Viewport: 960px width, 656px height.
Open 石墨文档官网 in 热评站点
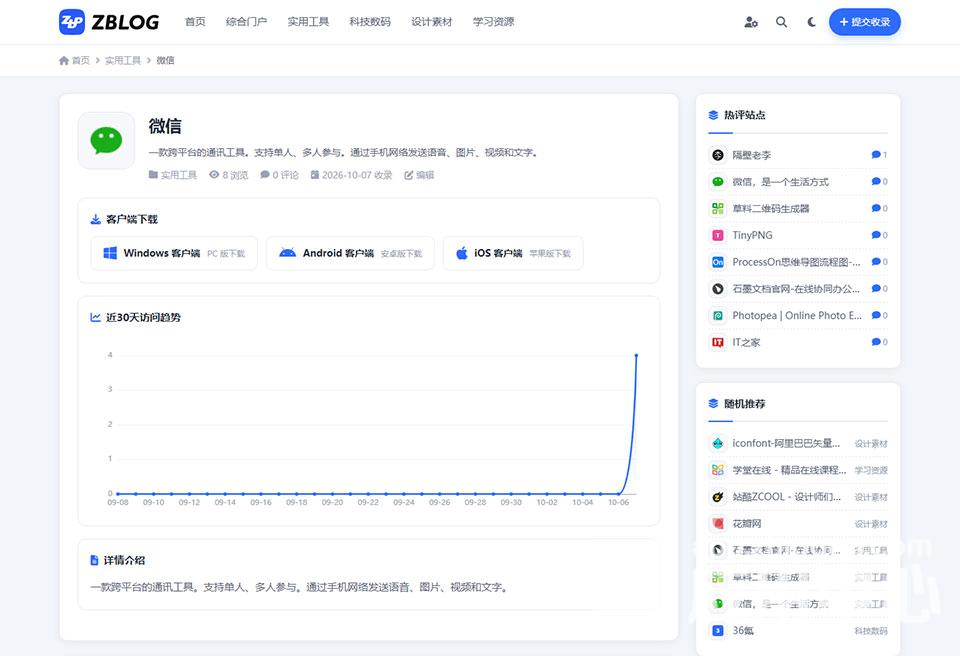(x=796, y=289)
